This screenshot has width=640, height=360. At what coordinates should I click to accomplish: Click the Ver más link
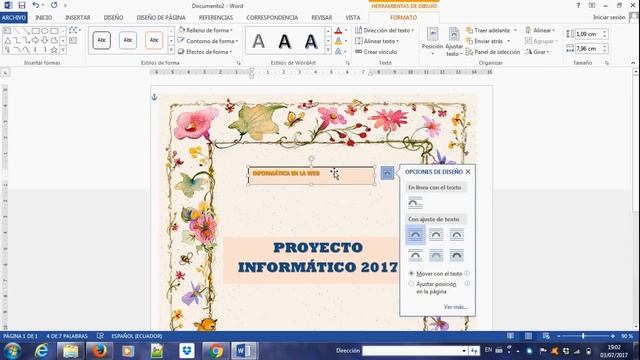(x=456, y=307)
